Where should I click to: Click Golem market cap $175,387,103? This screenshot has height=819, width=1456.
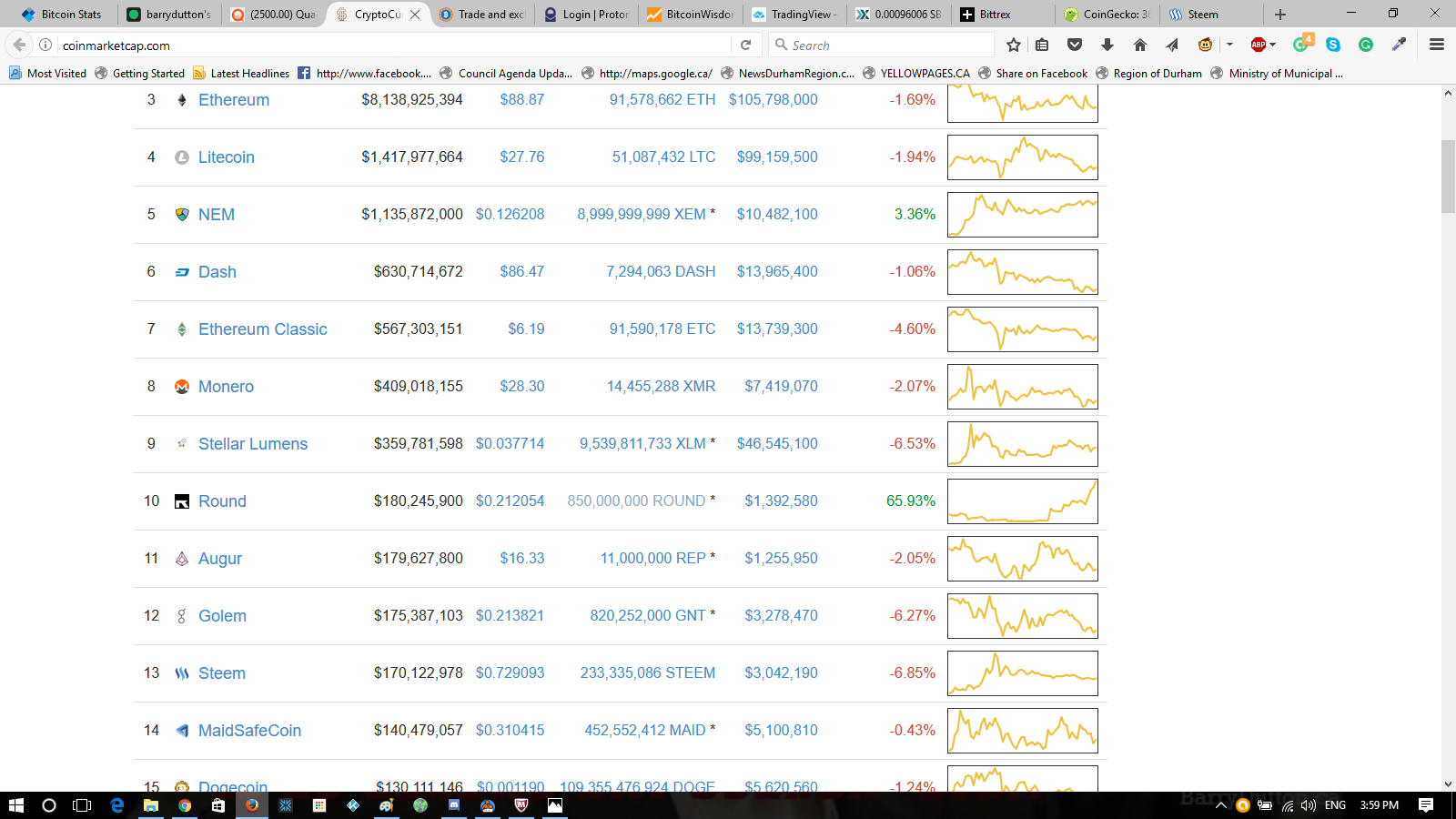(419, 616)
